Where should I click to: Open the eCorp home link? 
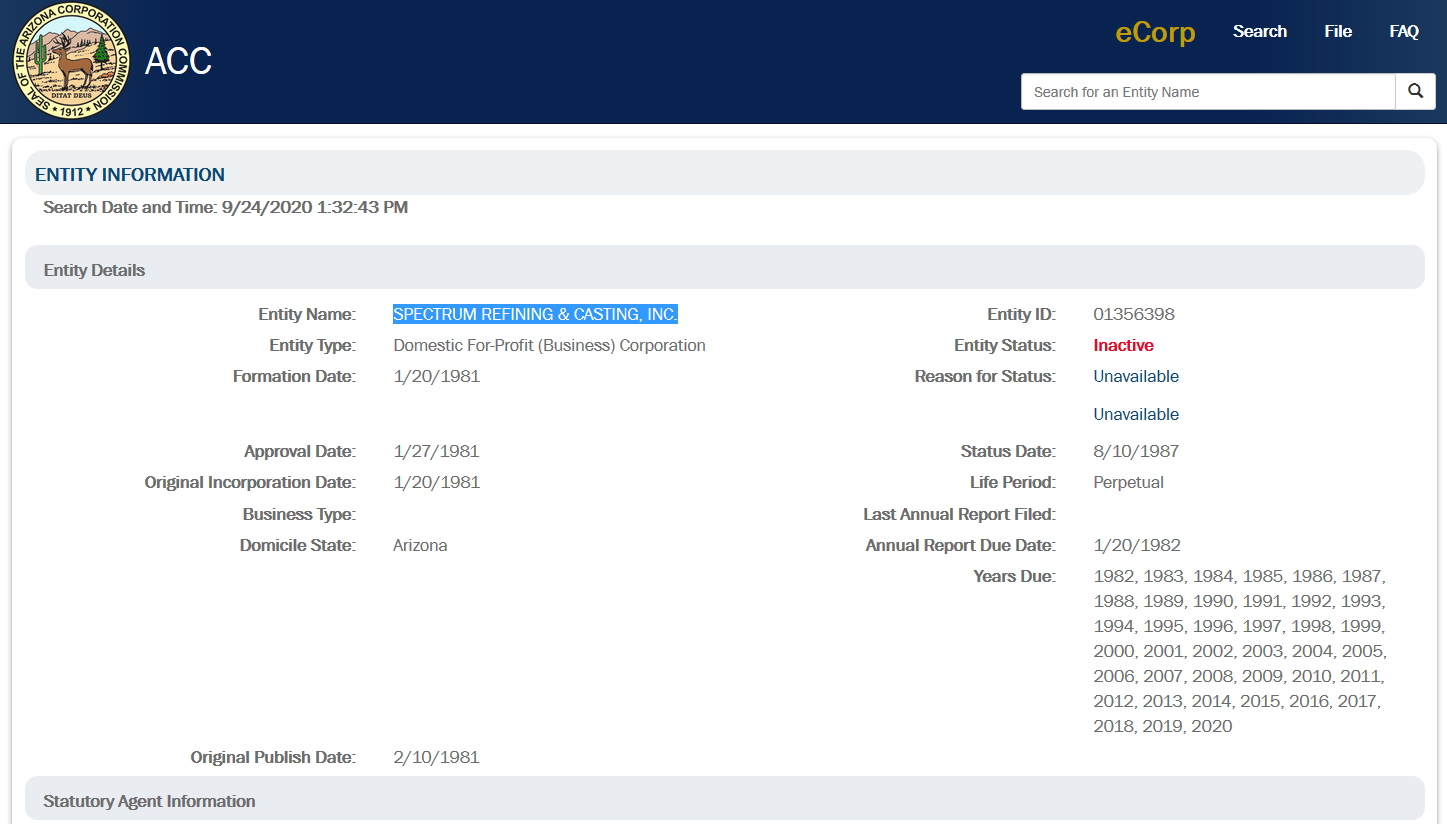click(x=1155, y=32)
